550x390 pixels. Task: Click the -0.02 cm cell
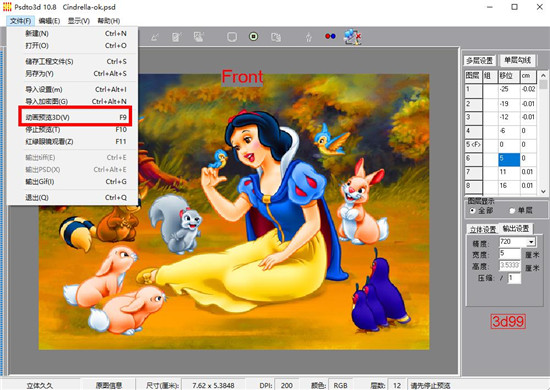point(528,90)
